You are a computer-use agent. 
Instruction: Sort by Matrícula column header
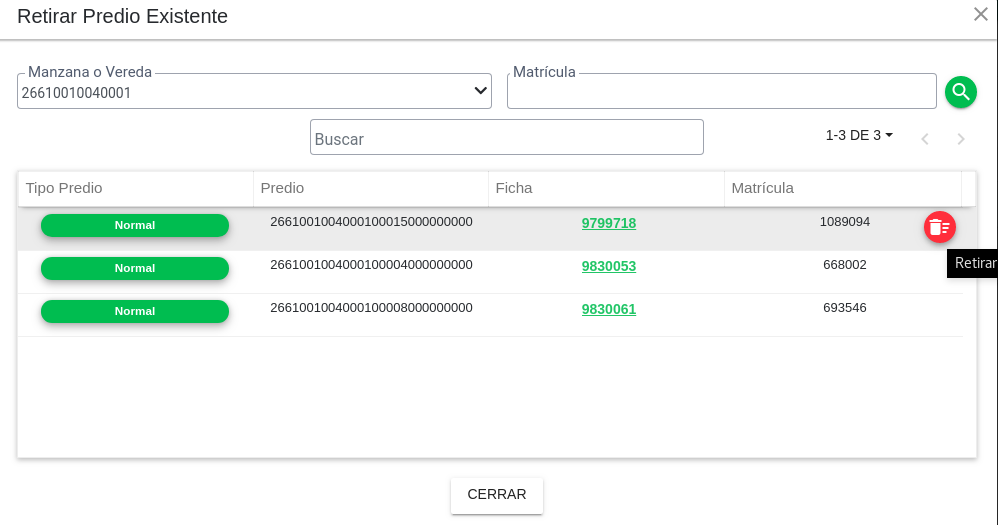[x=762, y=188]
